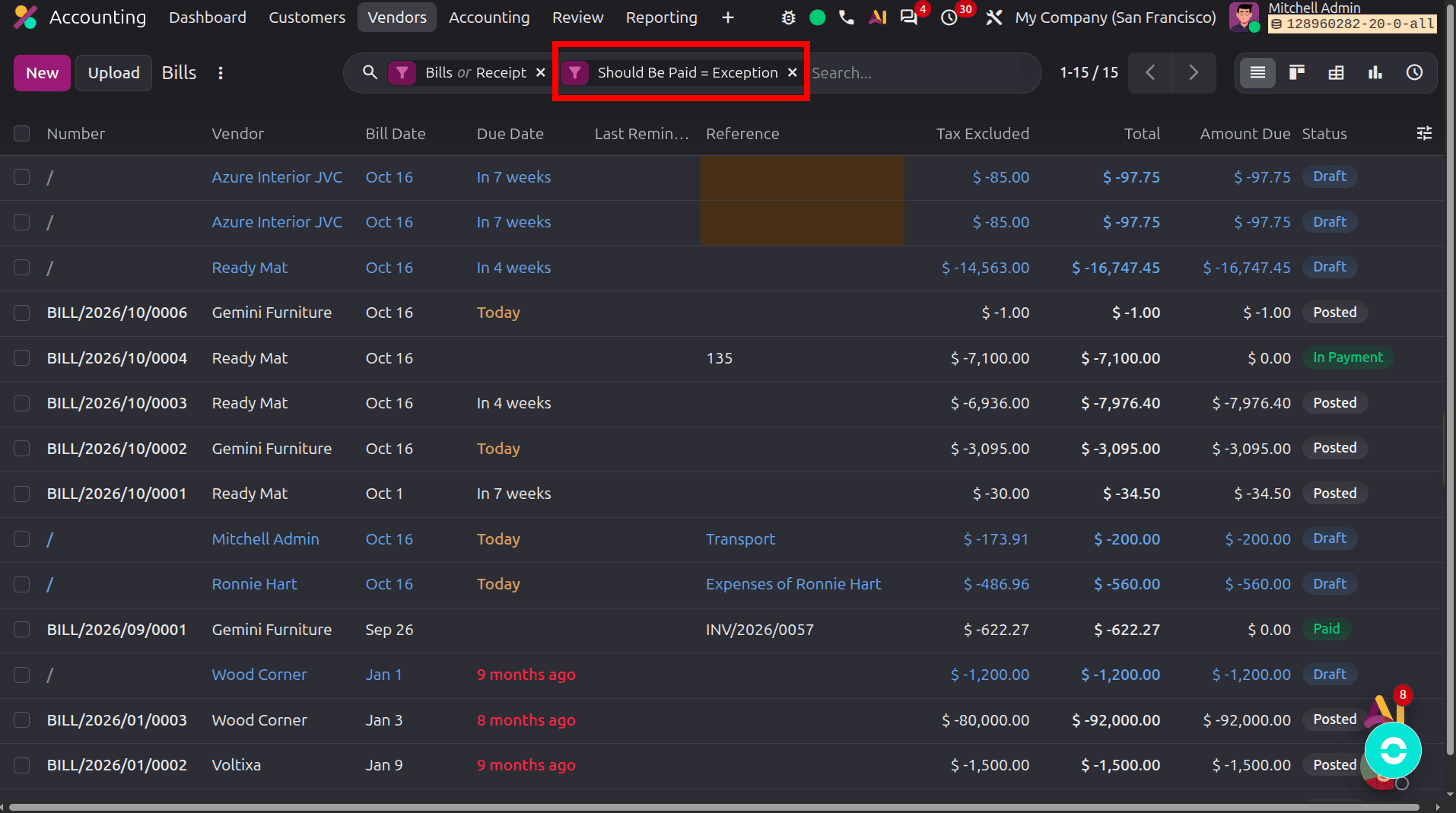Sort by Due Date column header

coord(510,134)
